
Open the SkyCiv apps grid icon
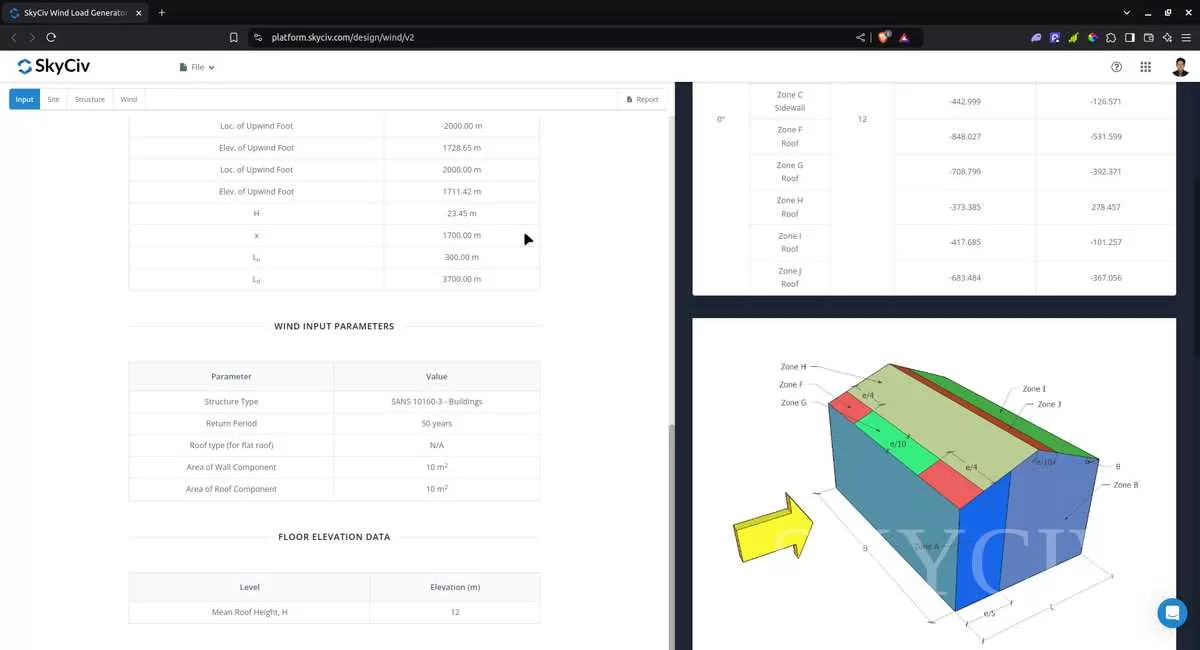pyautogui.click(x=1146, y=67)
